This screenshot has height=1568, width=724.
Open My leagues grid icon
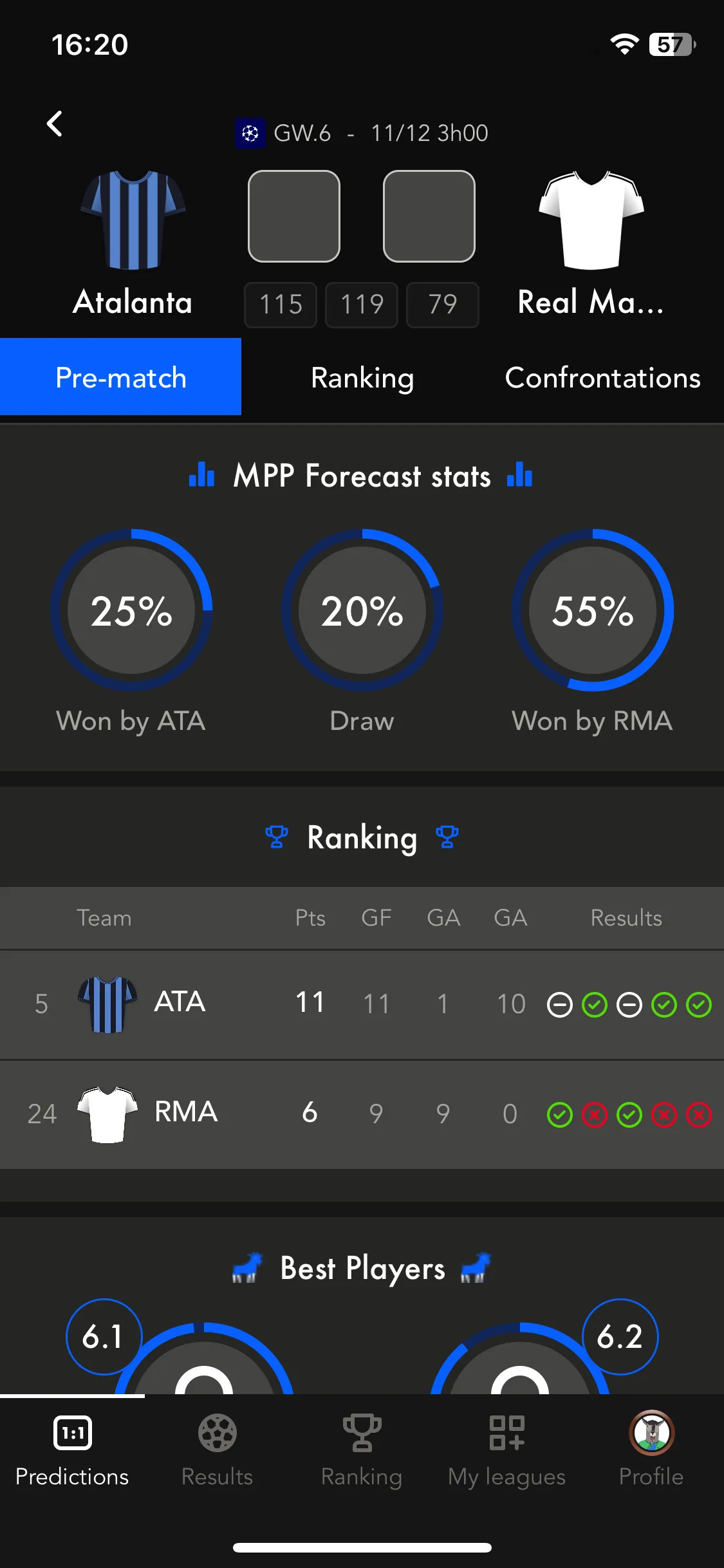506,1433
